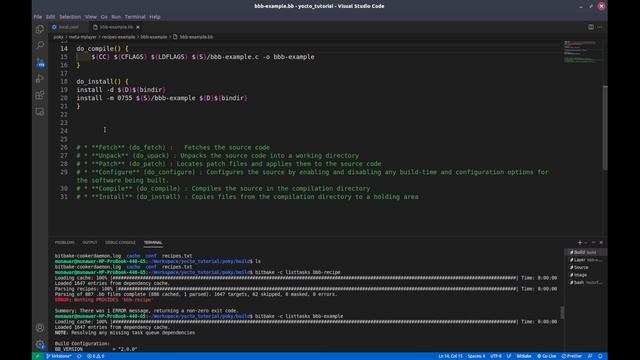Open the Run and Debug view
Viewport: 640px width, 360px height.
coord(40,79)
